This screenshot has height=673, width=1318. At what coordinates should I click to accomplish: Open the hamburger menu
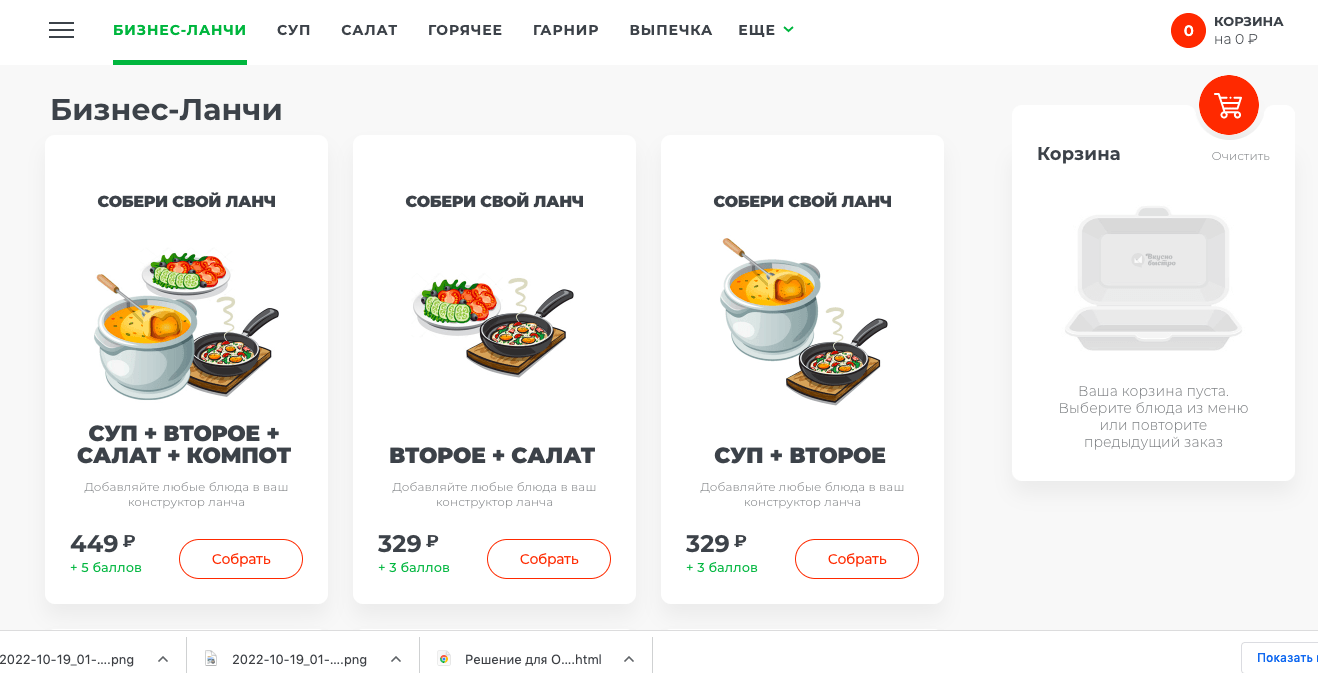[61, 30]
